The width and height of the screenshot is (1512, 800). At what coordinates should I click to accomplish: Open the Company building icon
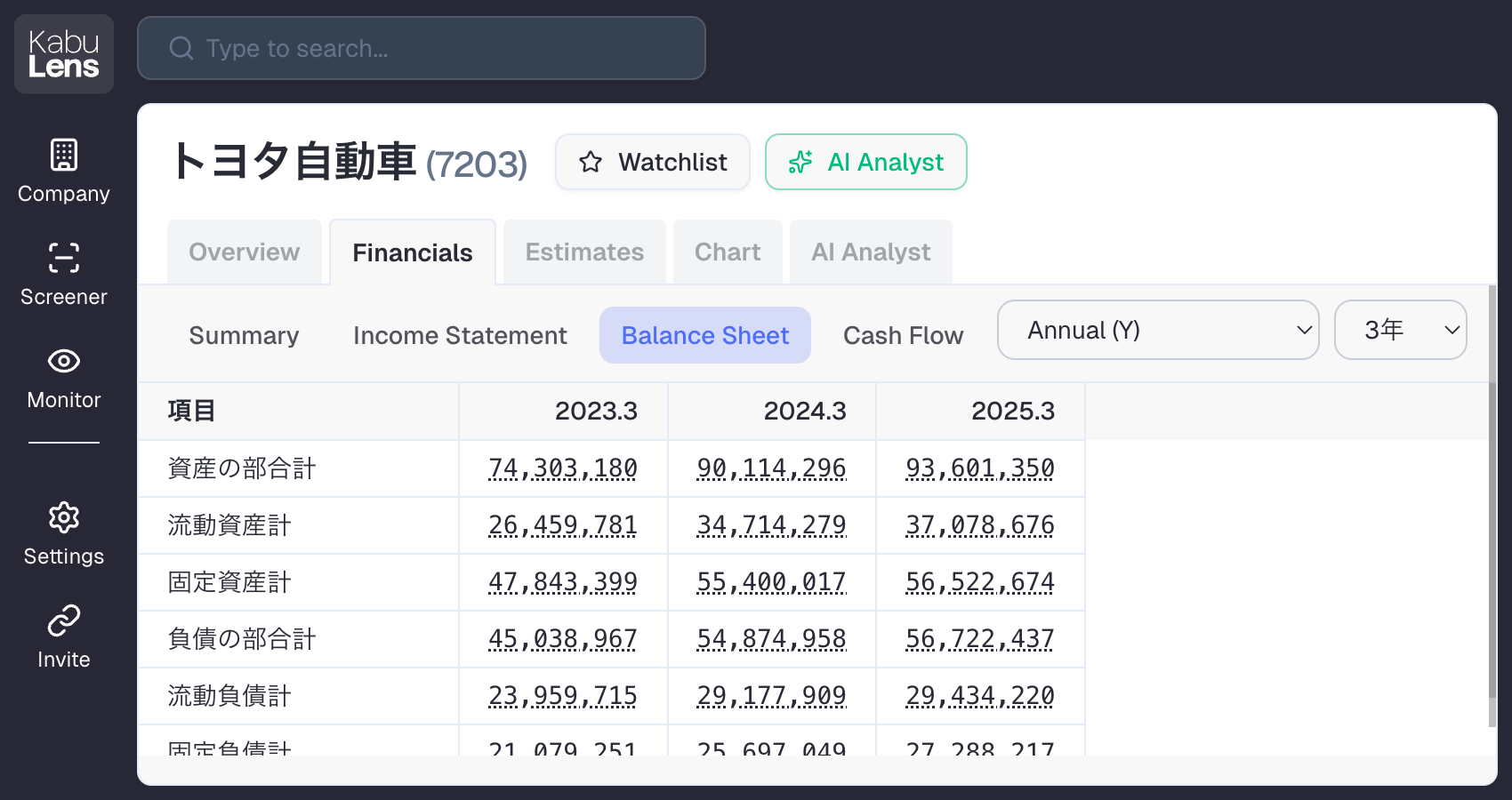[64, 156]
